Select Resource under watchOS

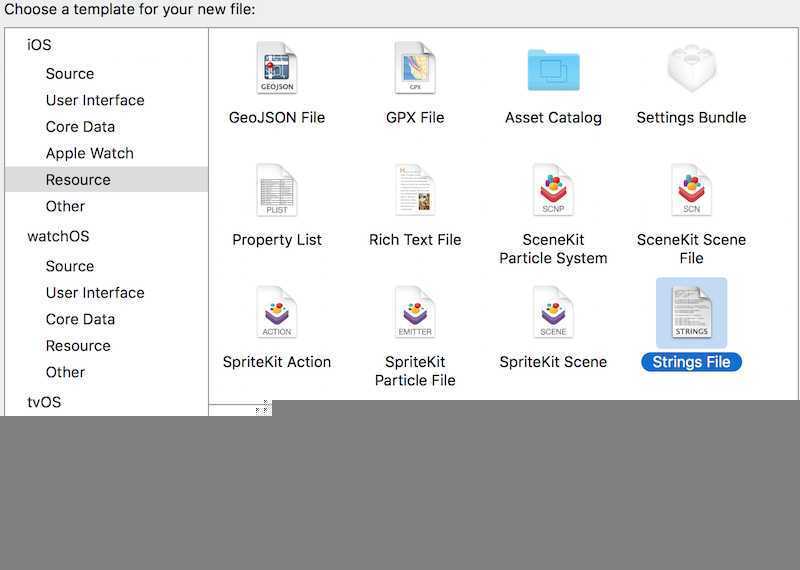coord(78,345)
